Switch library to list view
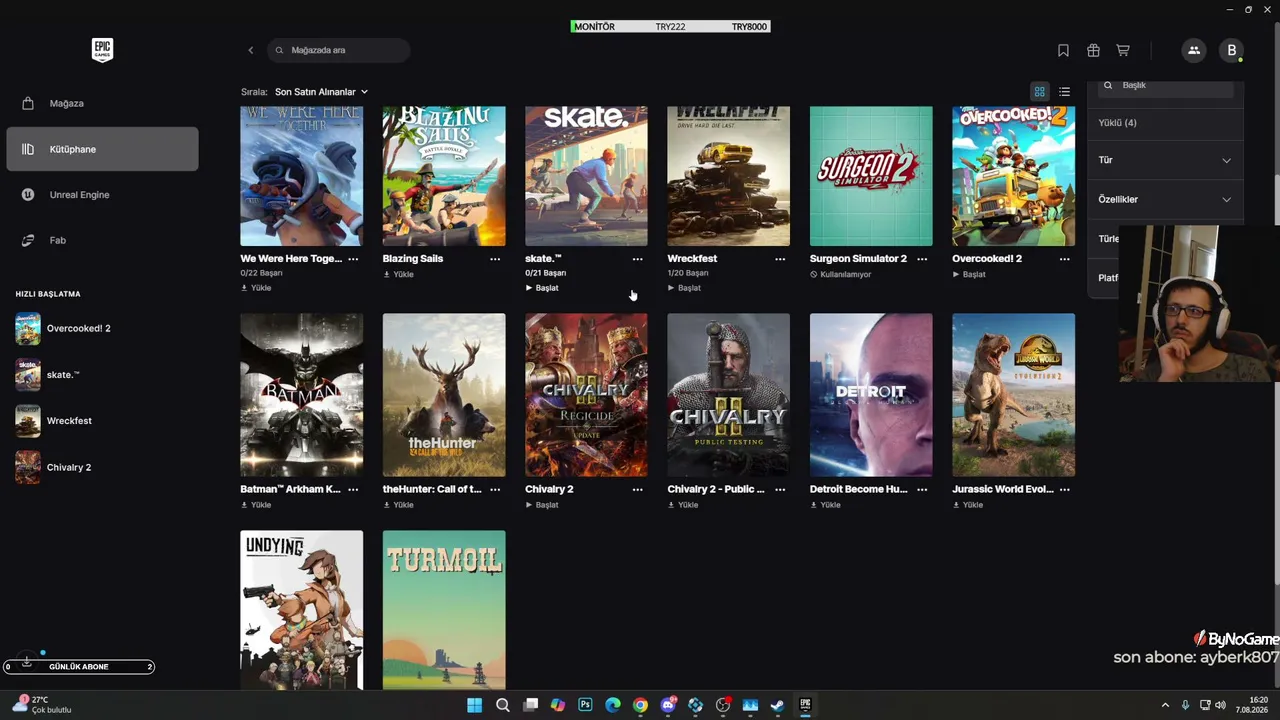1280x720 pixels. [x=1064, y=92]
